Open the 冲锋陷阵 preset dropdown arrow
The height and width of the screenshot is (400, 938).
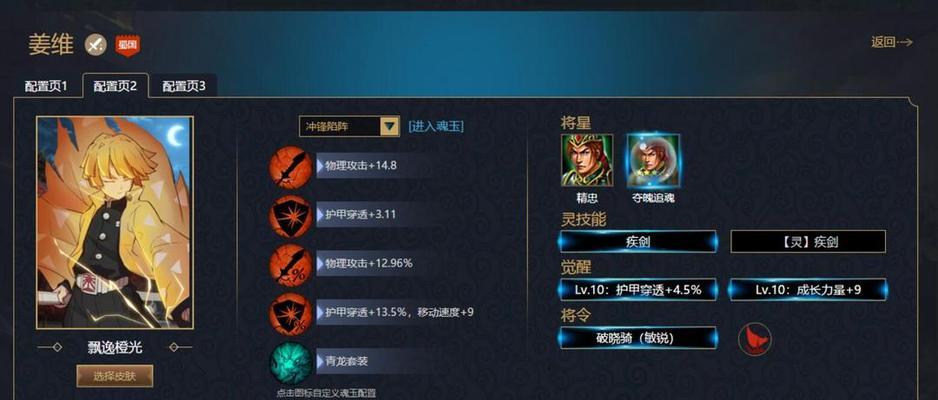[x=389, y=126]
